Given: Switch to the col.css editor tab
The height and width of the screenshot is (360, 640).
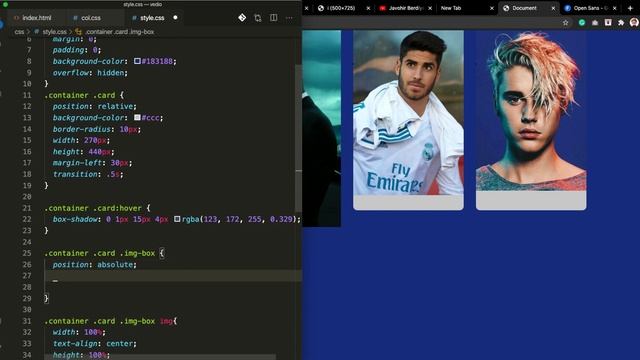Looking at the screenshot, I should pos(87,18).
